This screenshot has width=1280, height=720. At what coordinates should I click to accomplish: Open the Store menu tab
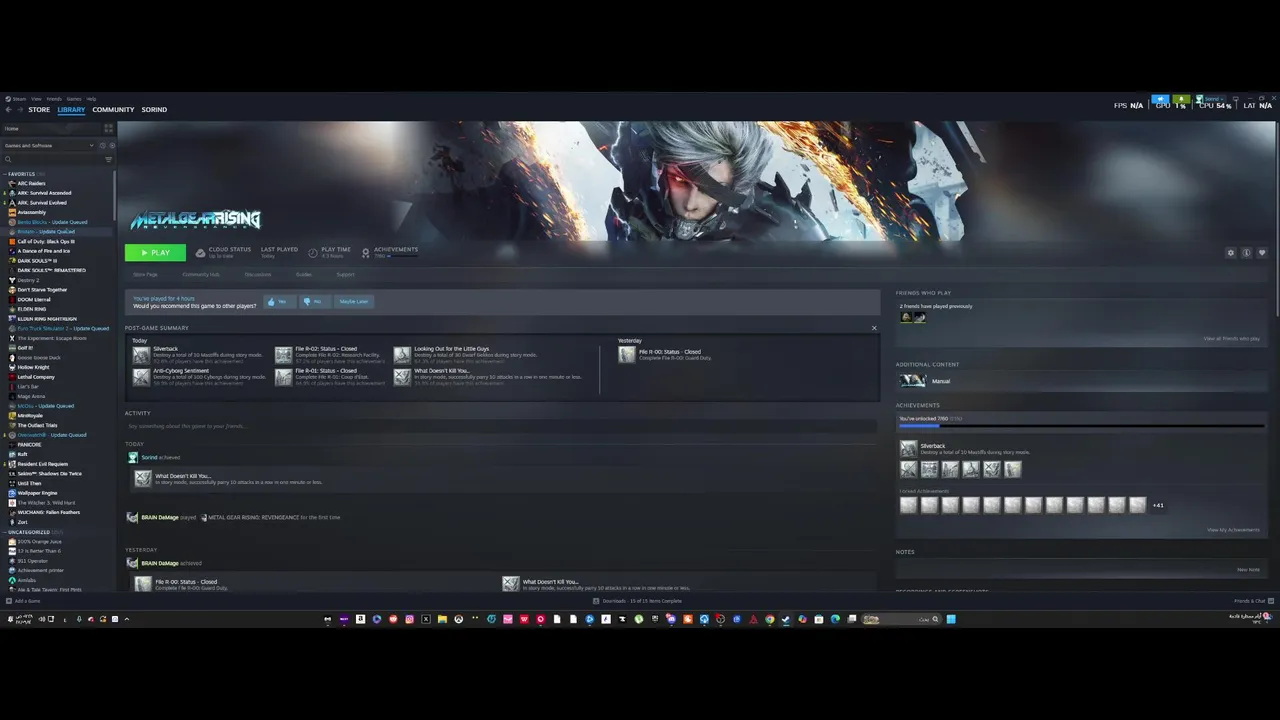click(39, 109)
